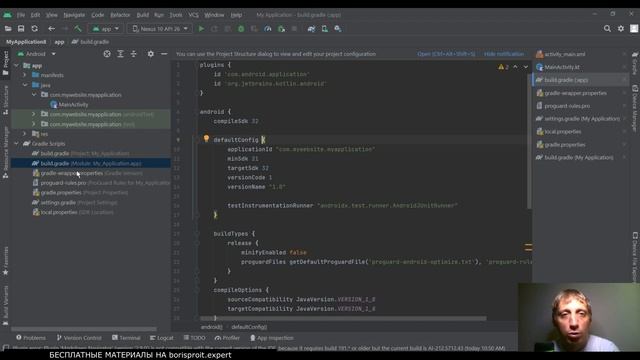Viewport: 640px width, 360px height.
Task: Click the Save All toolbar icon
Action: pos(21,29)
